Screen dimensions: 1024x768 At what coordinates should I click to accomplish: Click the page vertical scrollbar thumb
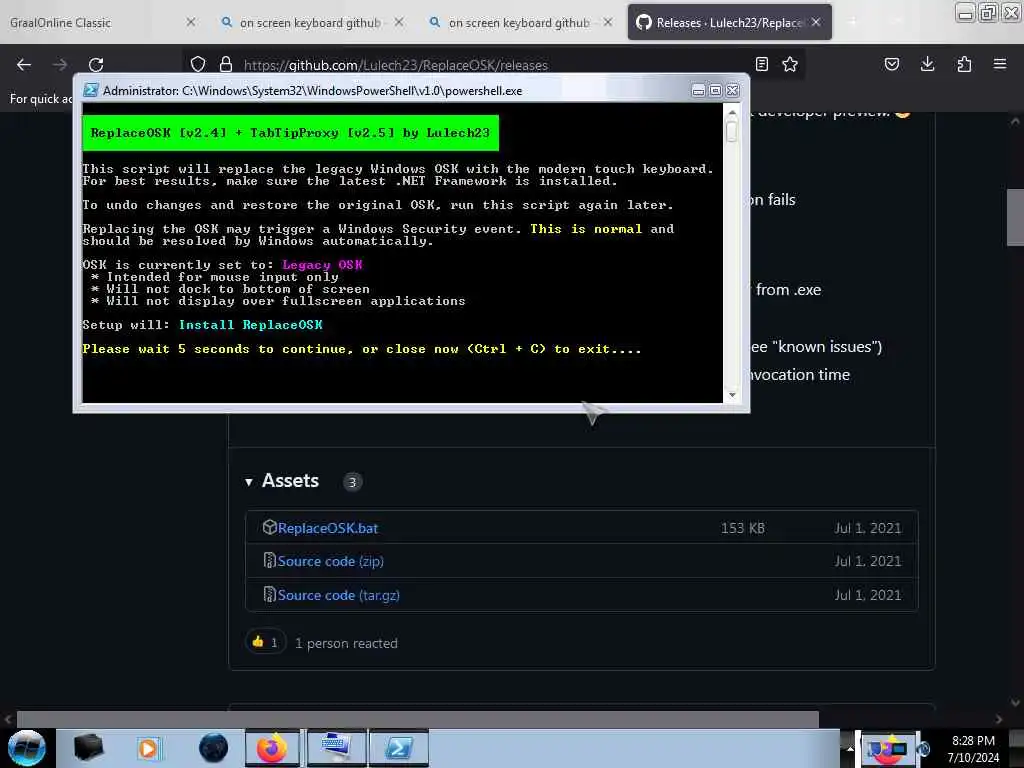[x=1015, y=217]
